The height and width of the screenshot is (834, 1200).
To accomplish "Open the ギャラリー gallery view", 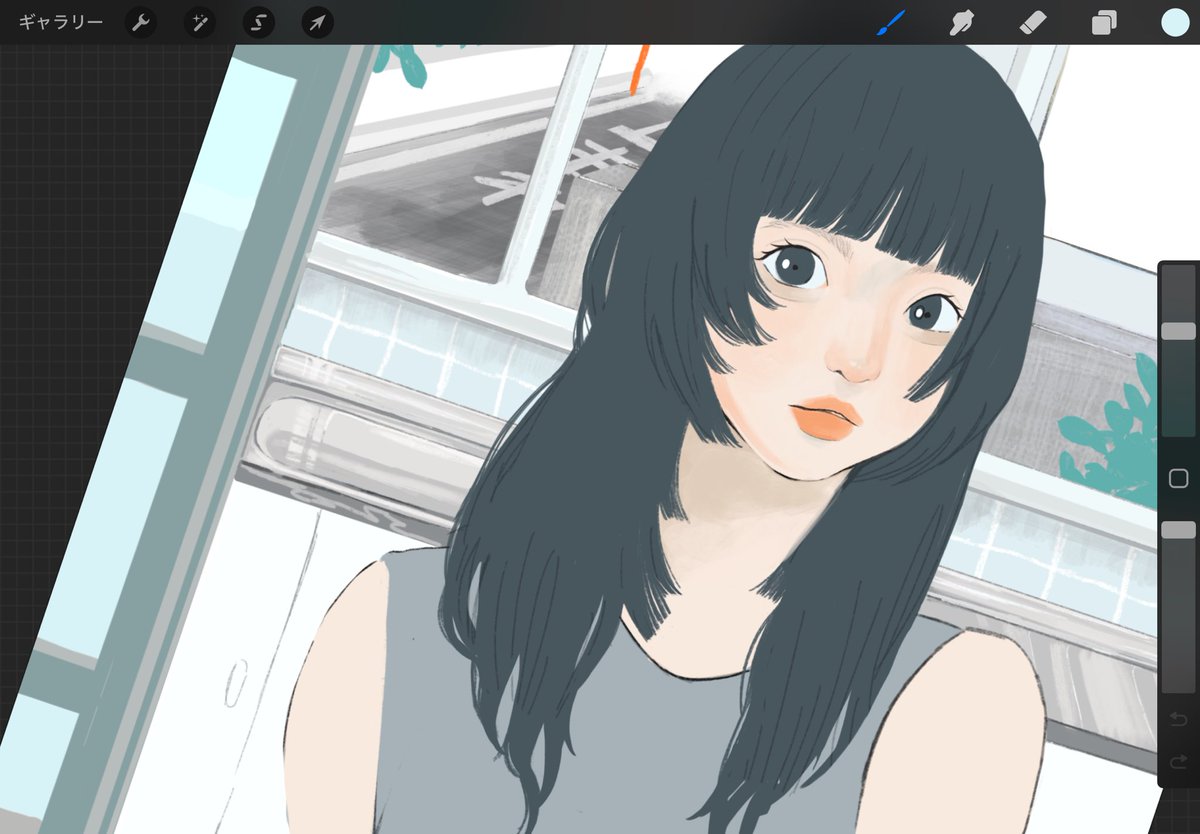I will click(60, 22).
